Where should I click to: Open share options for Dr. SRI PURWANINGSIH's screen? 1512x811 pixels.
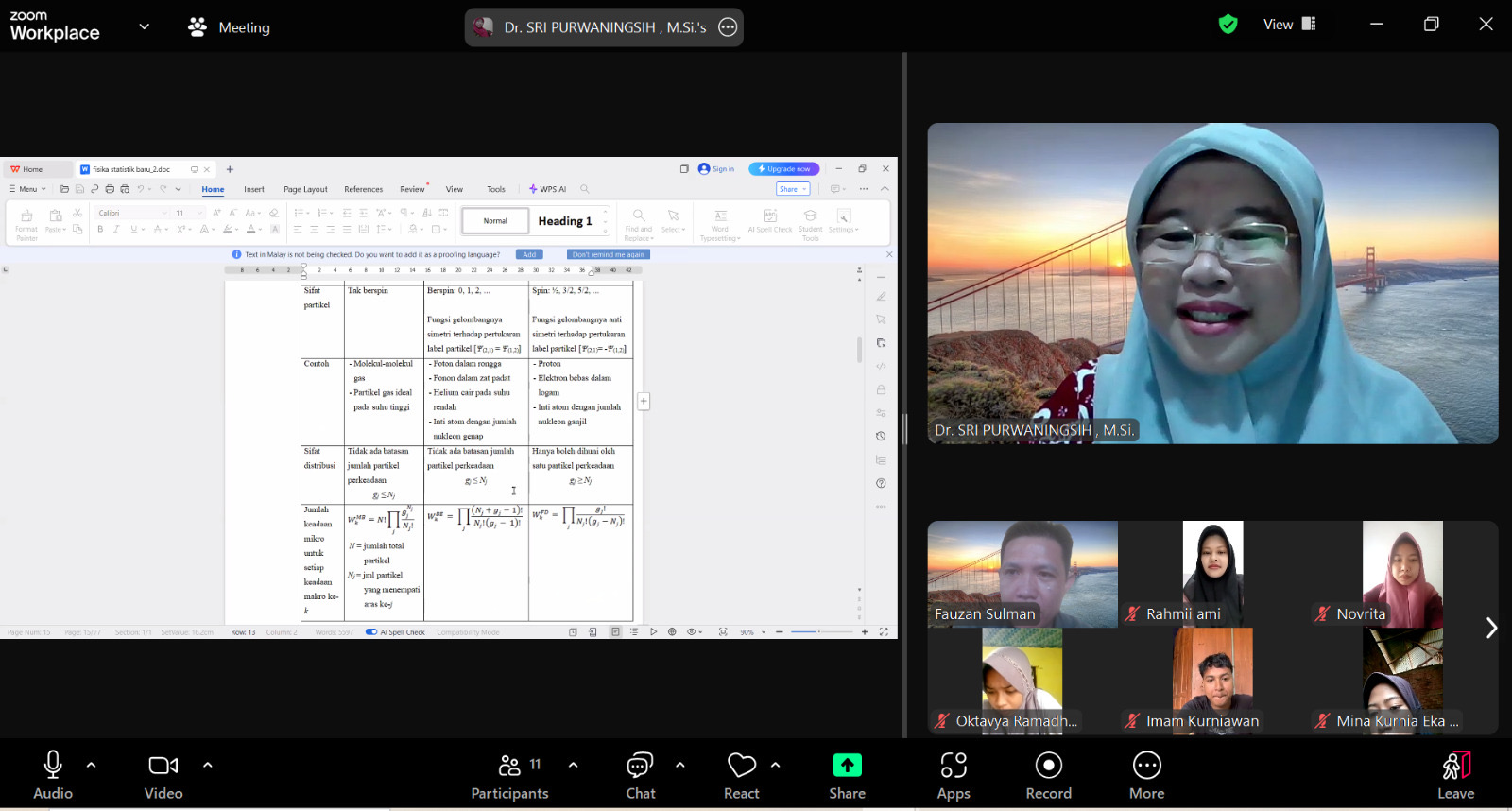(x=728, y=27)
